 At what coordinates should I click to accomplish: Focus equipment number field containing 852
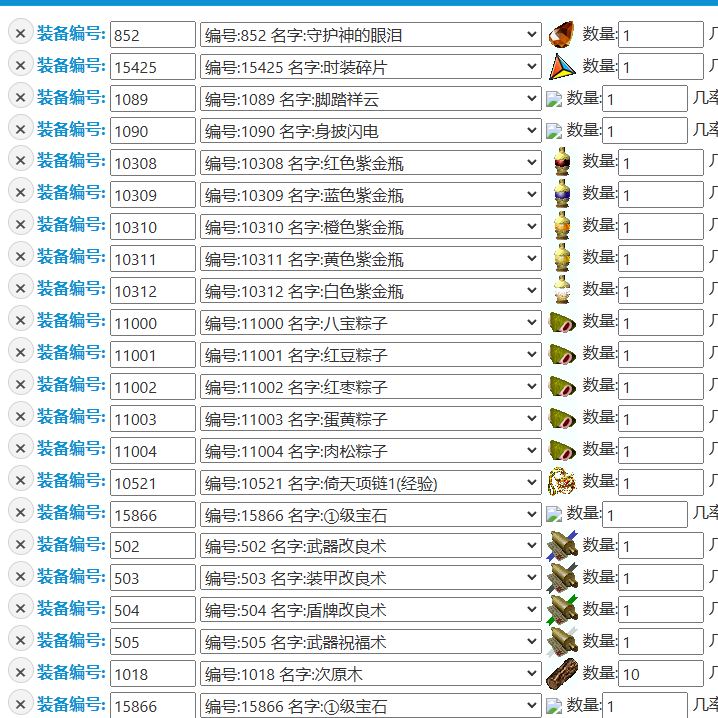click(x=153, y=34)
